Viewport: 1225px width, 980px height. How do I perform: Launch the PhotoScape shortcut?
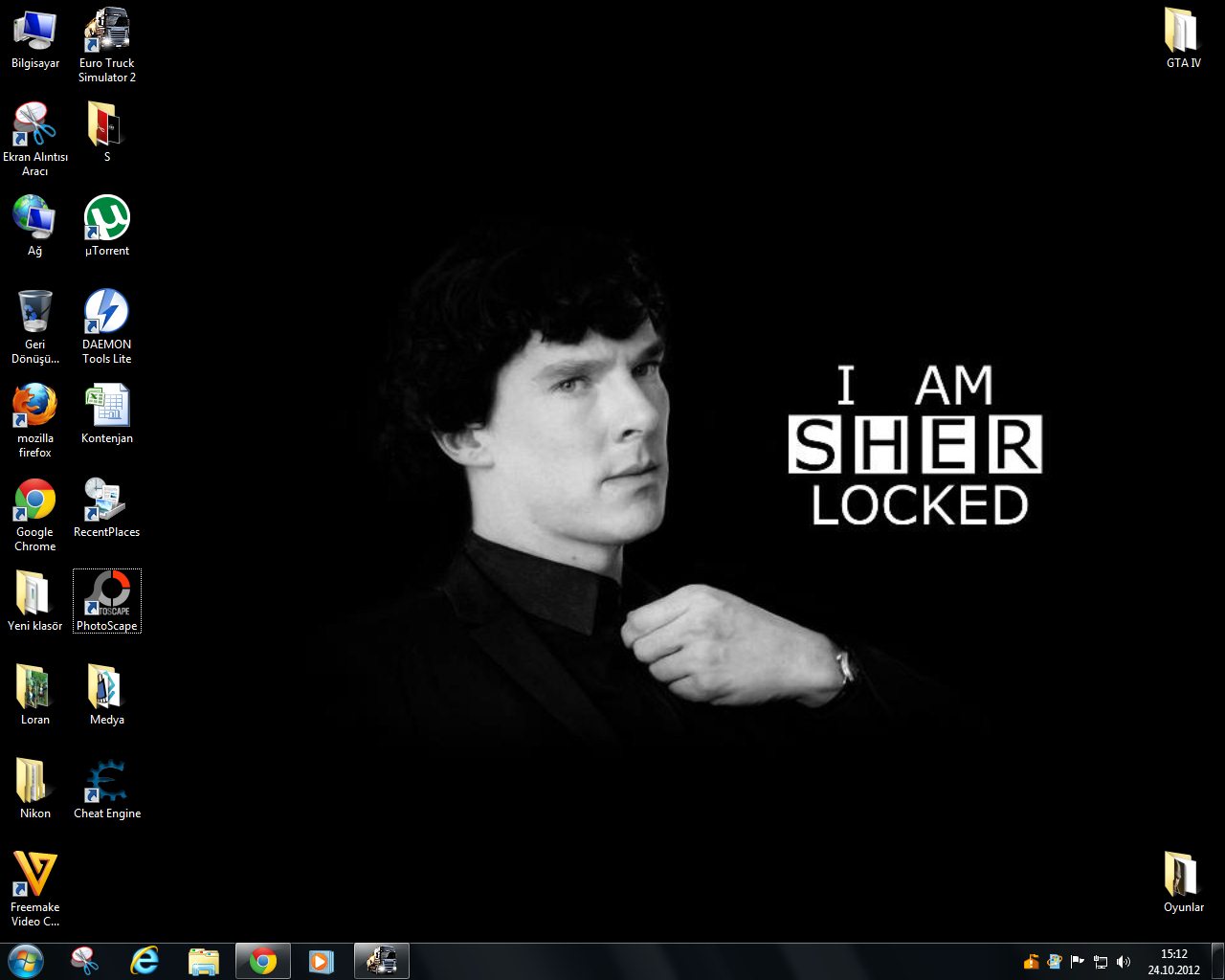[107, 601]
